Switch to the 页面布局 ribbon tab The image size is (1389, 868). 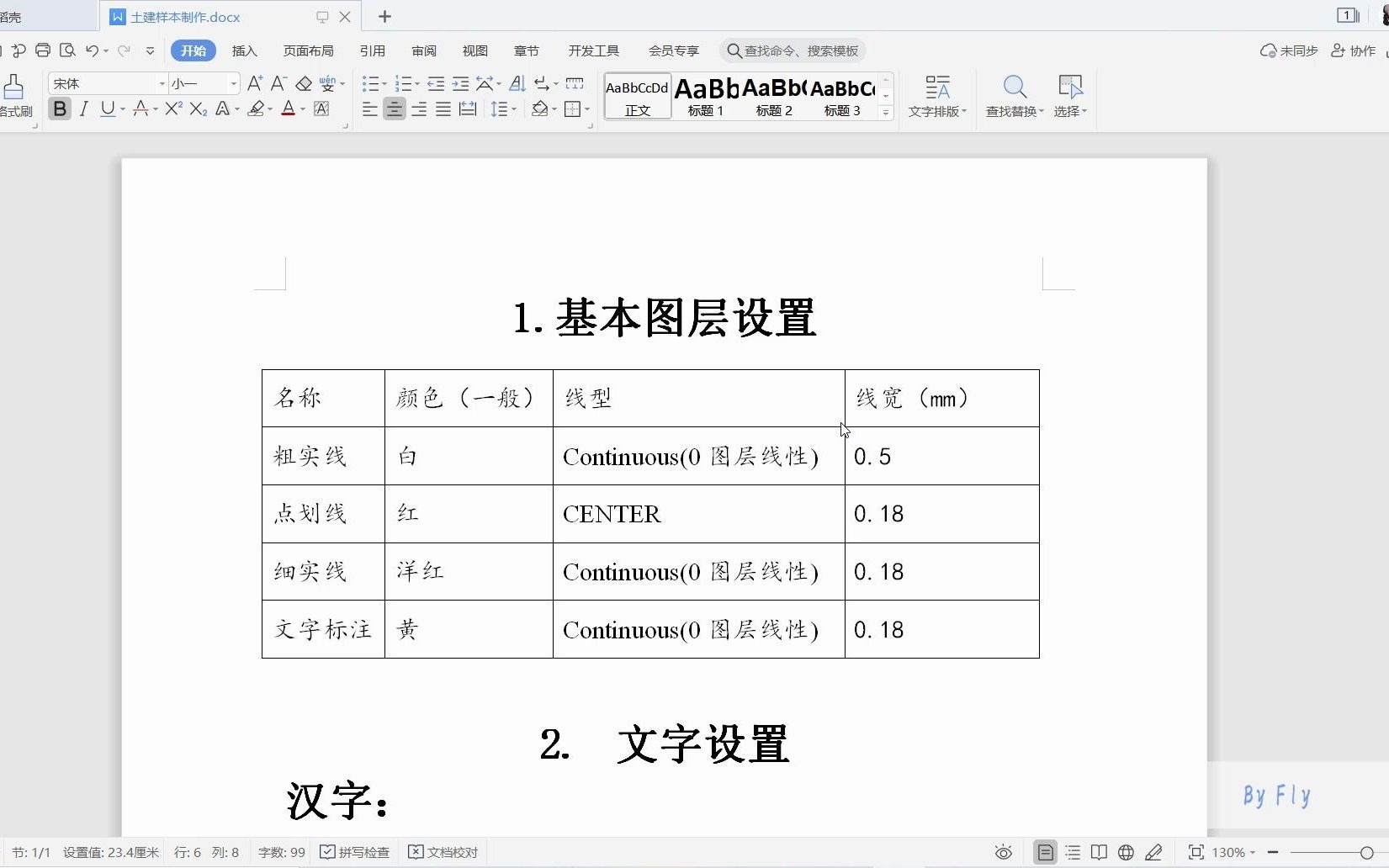[x=308, y=50]
